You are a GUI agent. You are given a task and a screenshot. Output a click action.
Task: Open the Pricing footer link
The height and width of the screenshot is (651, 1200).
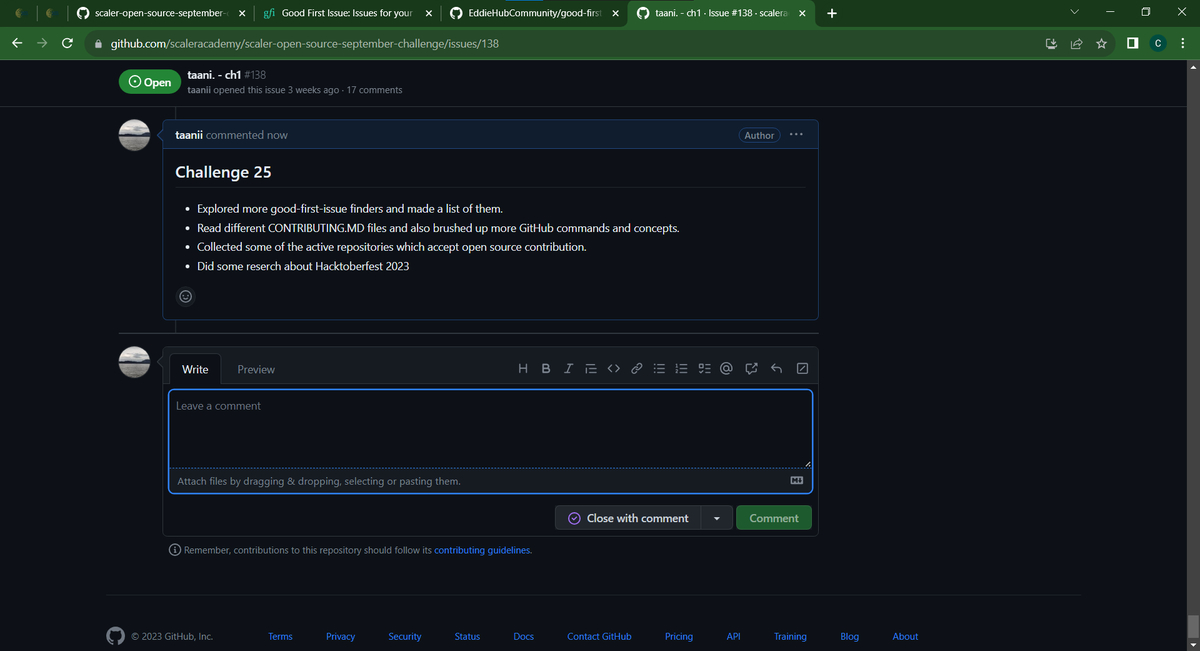[x=679, y=636]
